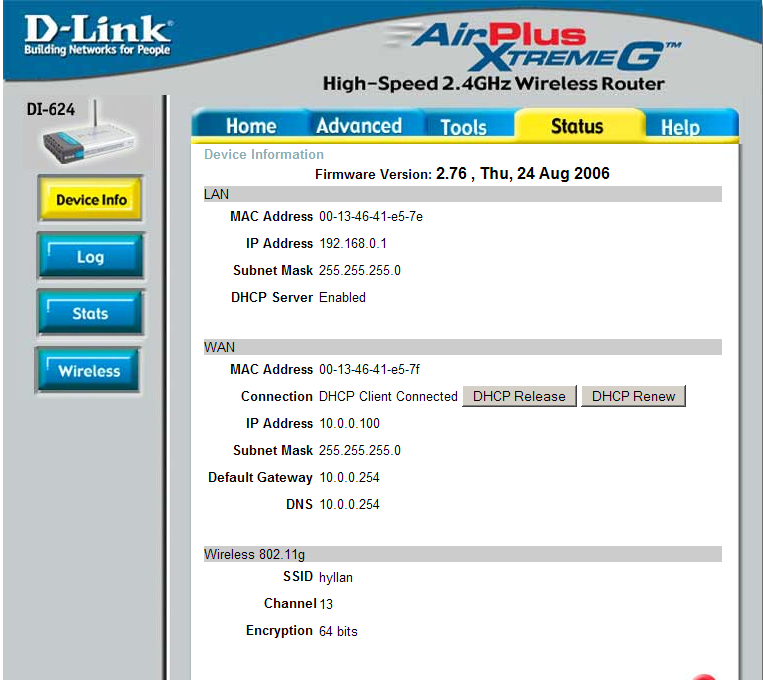
Task: Select the Status tab
Action: coord(577,126)
